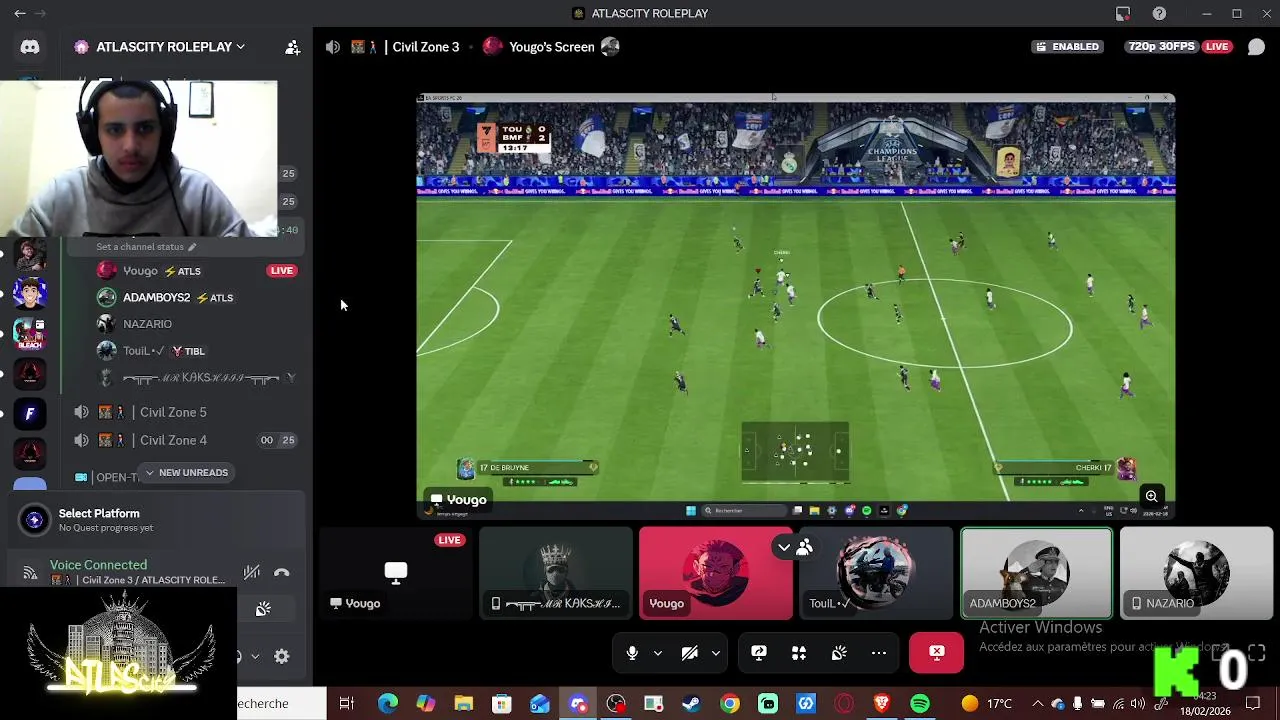
Task: Mute microphone in call controls
Action: pyautogui.click(x=632, y=653)
